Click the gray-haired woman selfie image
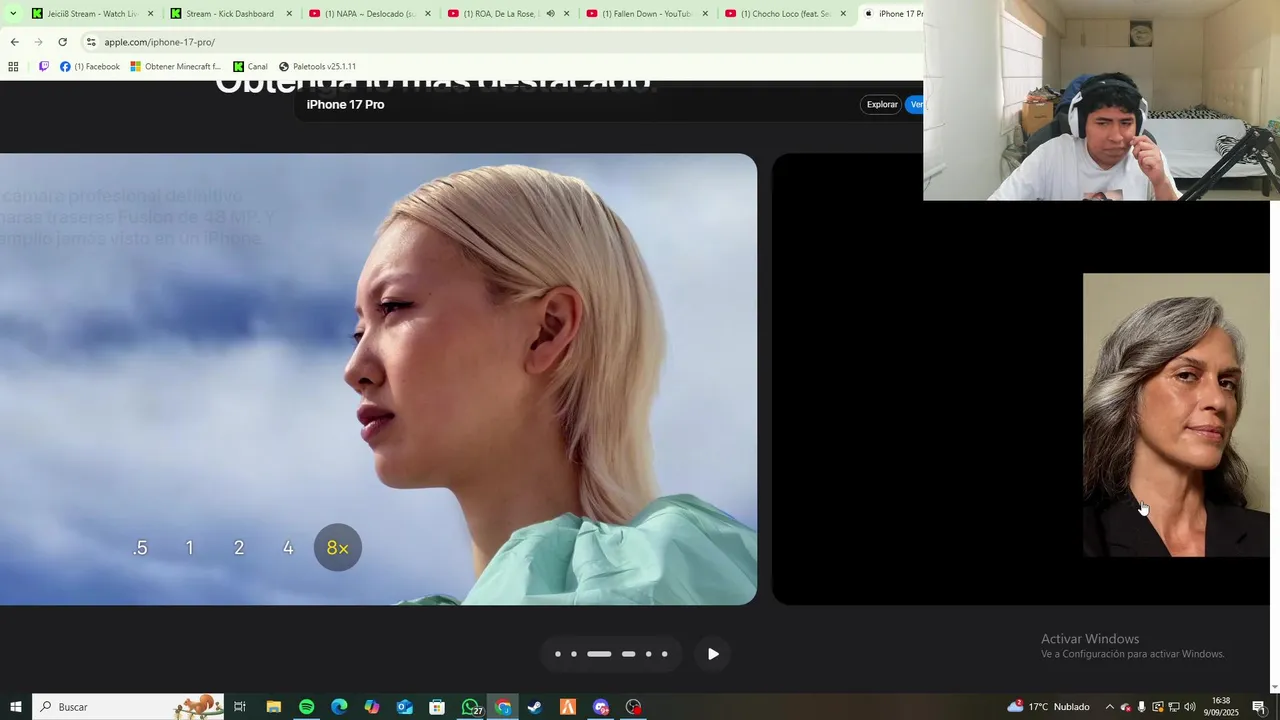Viewport: 1280px width, 720px height. click(x=1176, y=415)
